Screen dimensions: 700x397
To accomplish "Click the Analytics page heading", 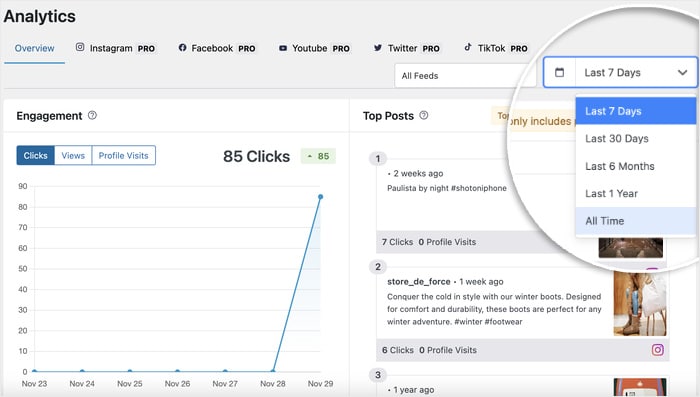I will pos(40,17).
